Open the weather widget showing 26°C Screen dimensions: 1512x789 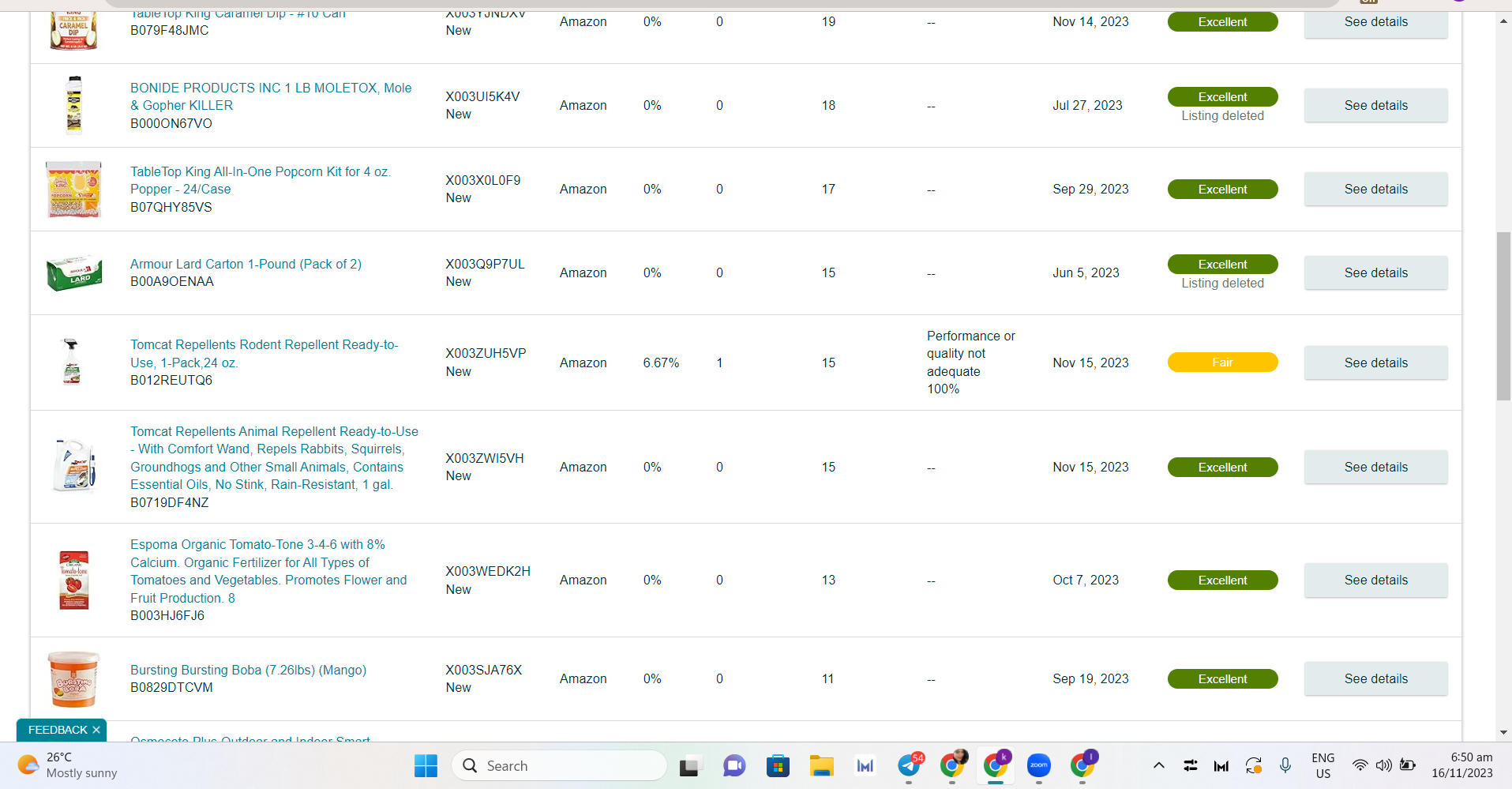[x=68, y=765]
